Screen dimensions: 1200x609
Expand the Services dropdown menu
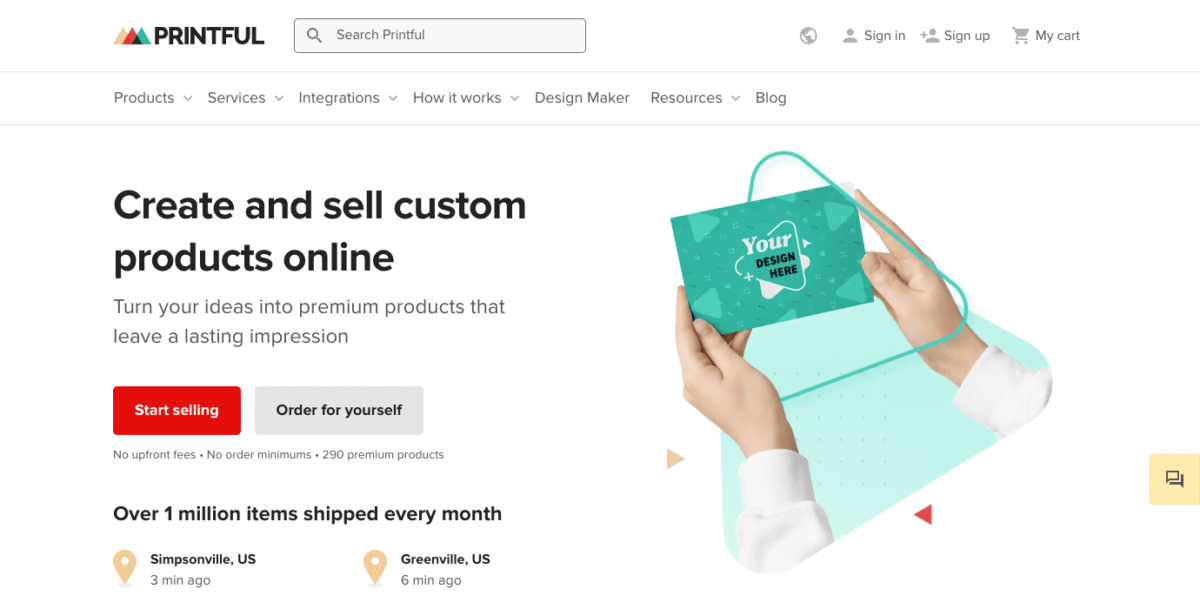[x=245, y=98]
